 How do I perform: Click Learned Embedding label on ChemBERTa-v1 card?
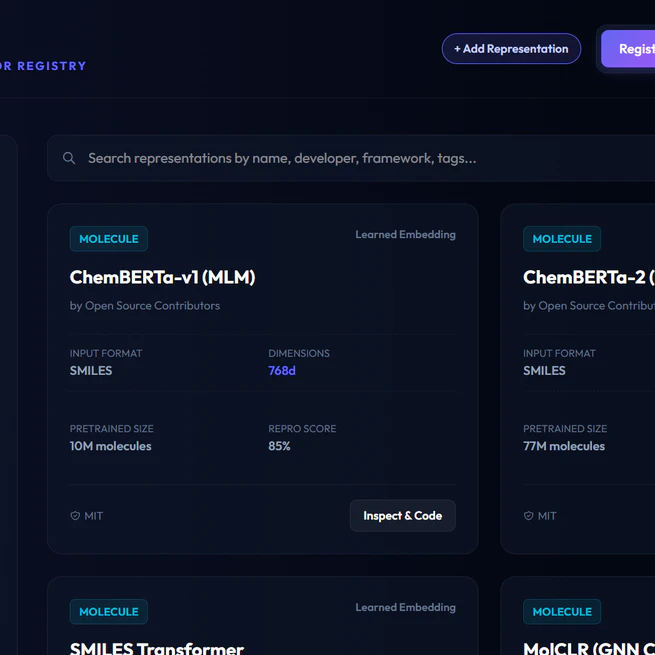pos(405,235)
